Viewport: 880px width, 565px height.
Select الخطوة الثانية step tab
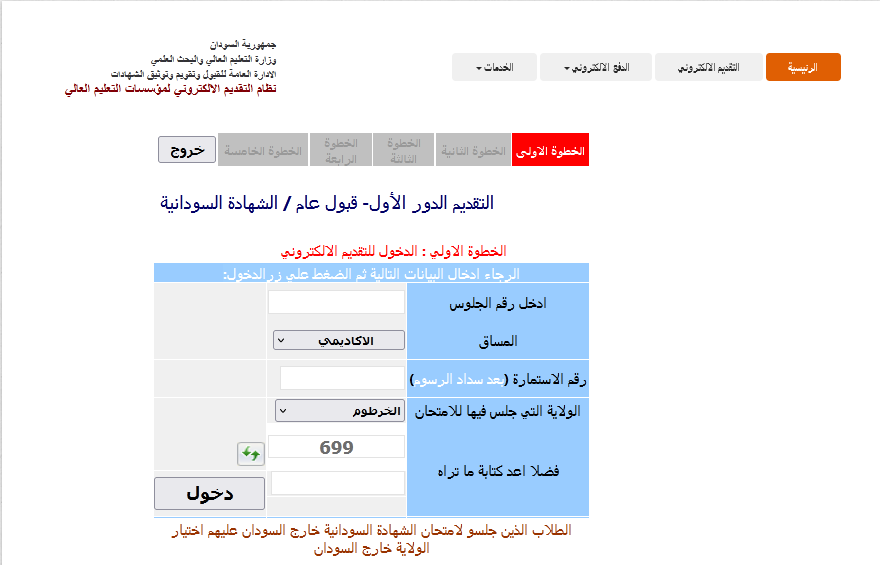(473, 150)
